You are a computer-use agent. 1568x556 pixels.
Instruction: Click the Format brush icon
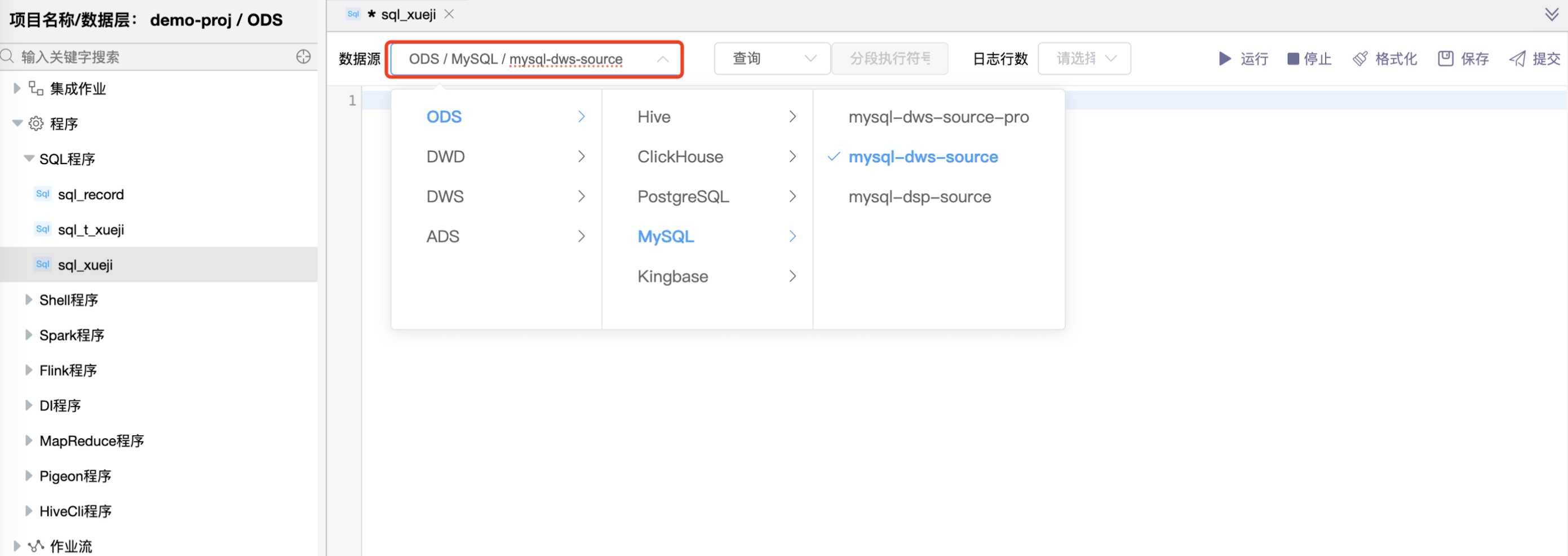click(1360, 59)
